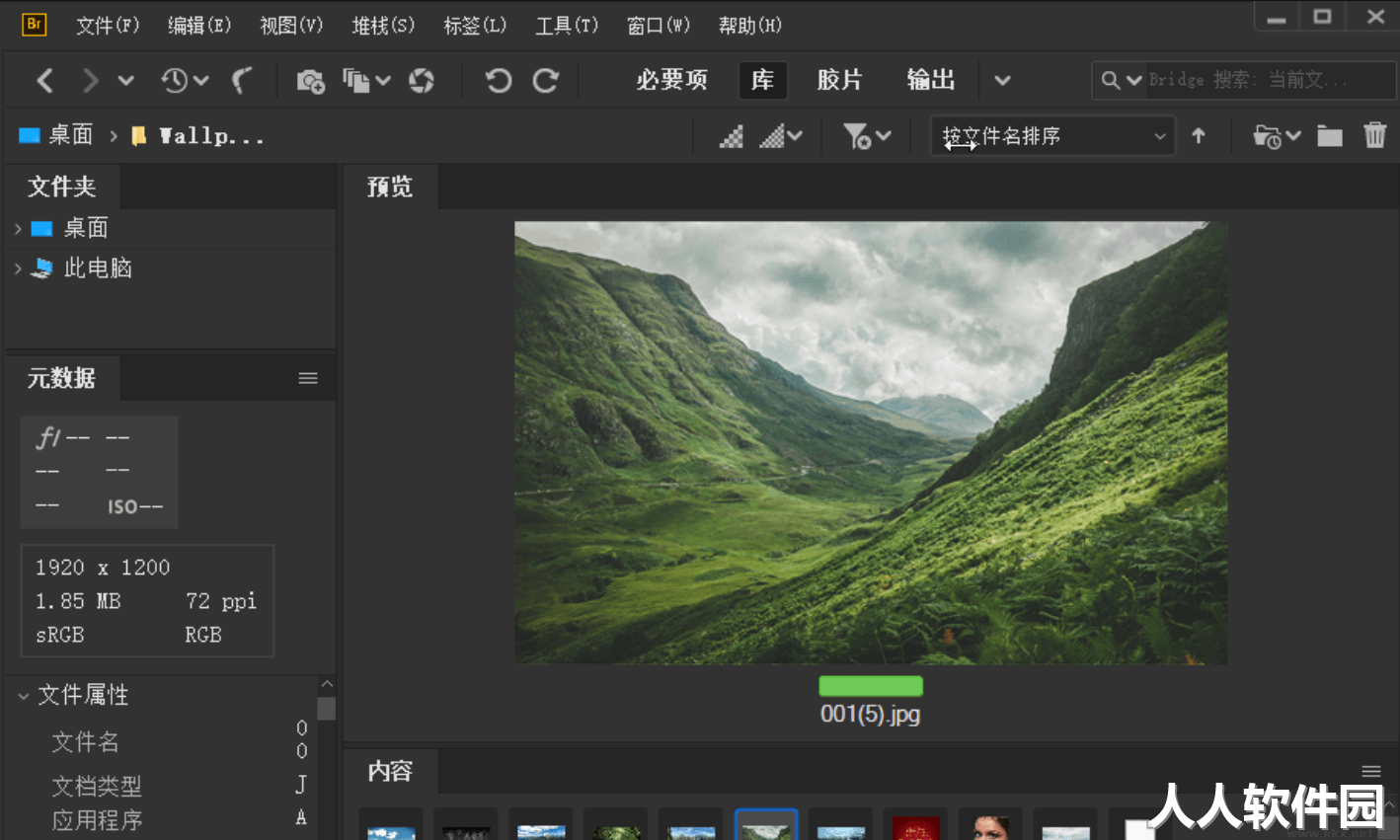The width and height of the screenshot is (1400, 840).
Task: Click the boomerang return-to-app icon
Action: click(242, 81)
